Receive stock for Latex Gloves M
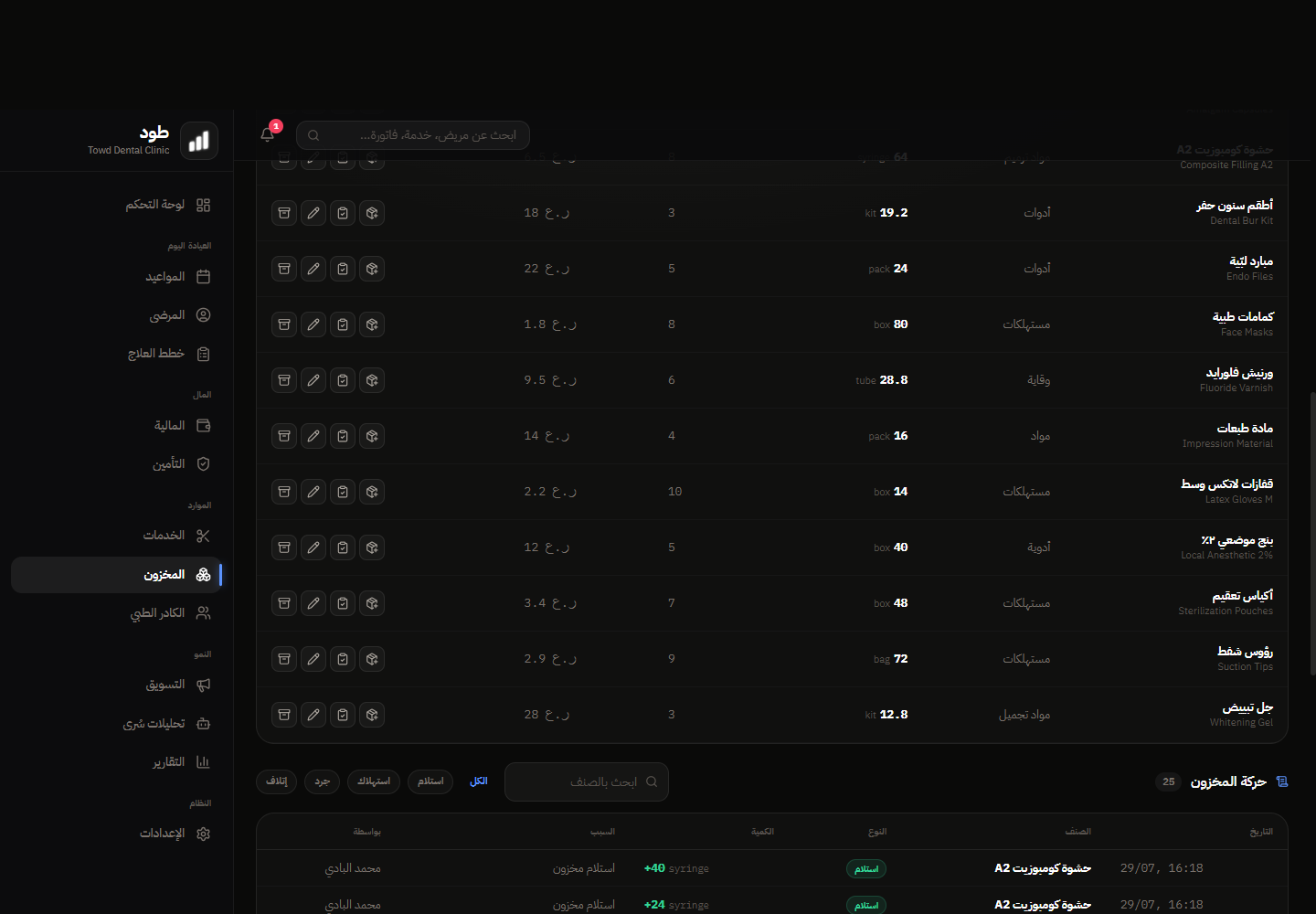The width and height of the screenshot is (1316, 914). coord(372,492)
